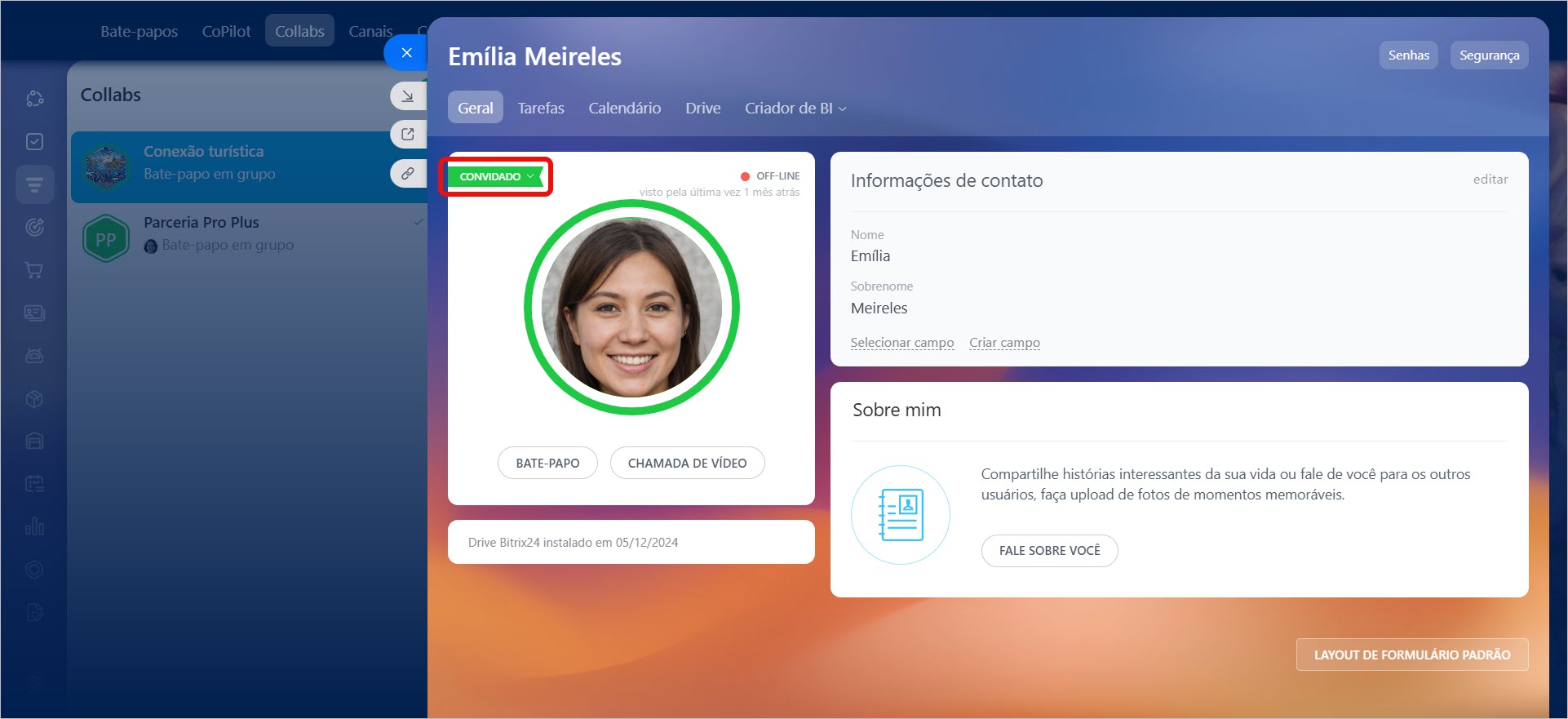Viewport: 1568px width, 719px height.
Task: Select Bate-papos in the top menu
Action: [x=139, y=31]
